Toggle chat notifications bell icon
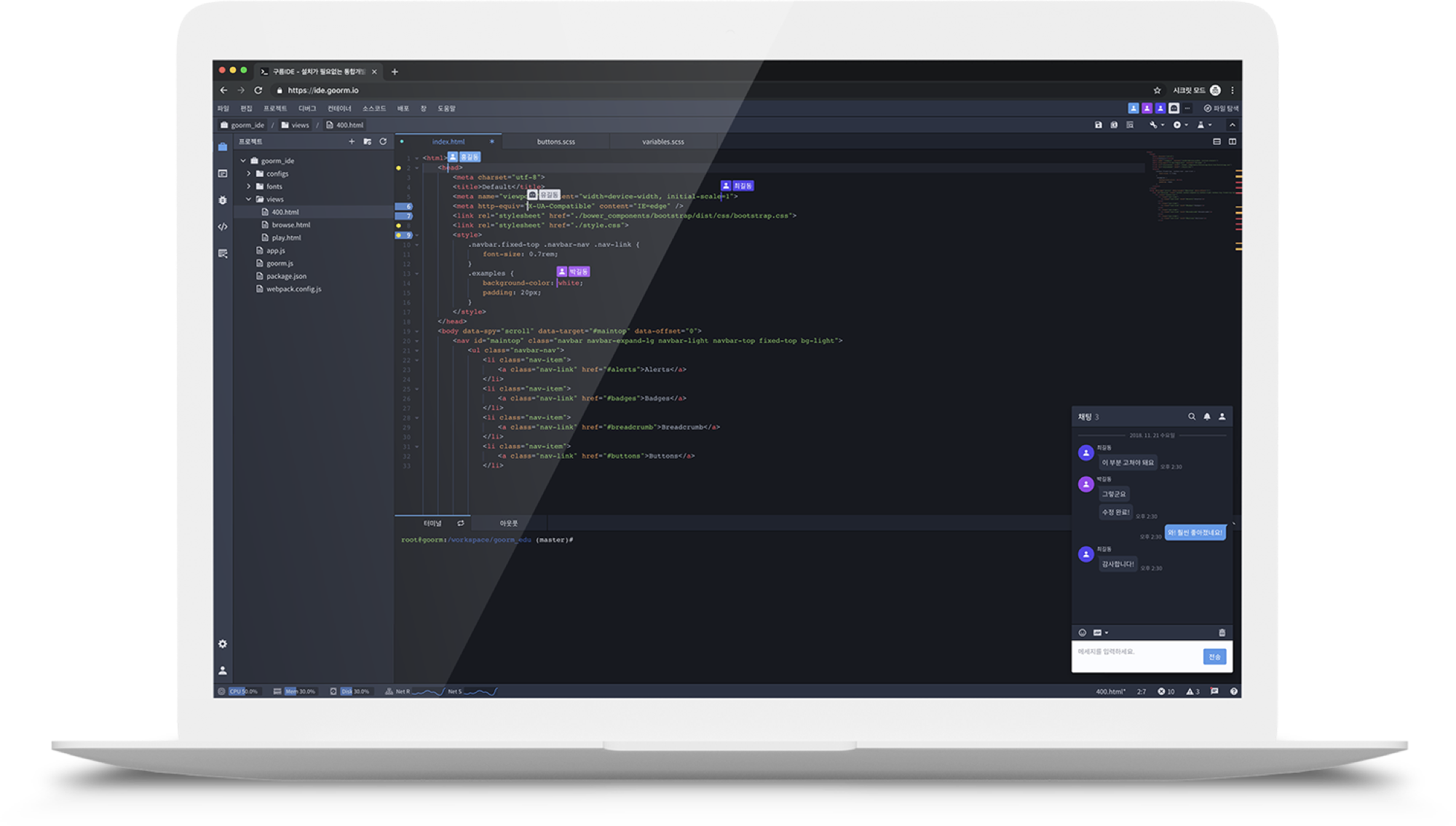 (x=1207, y=417)
